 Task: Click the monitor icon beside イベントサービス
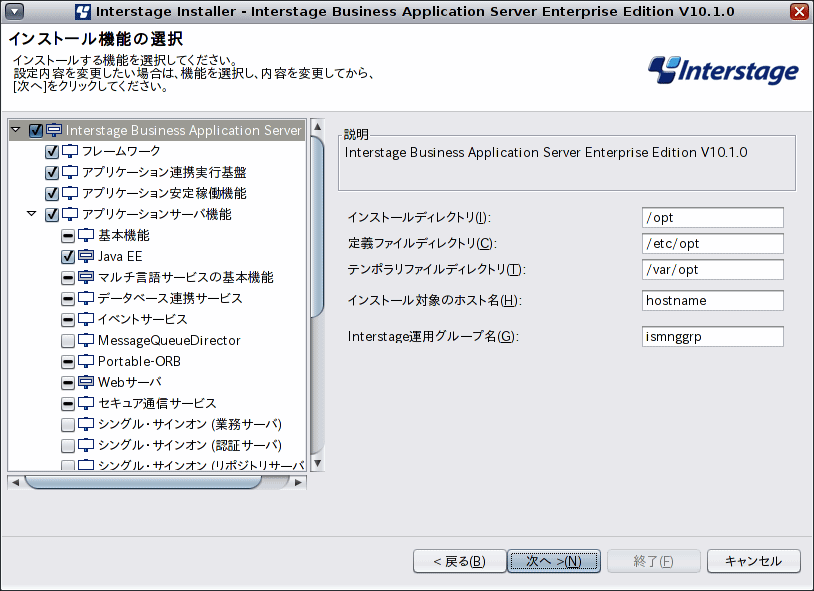pos(86,319)
